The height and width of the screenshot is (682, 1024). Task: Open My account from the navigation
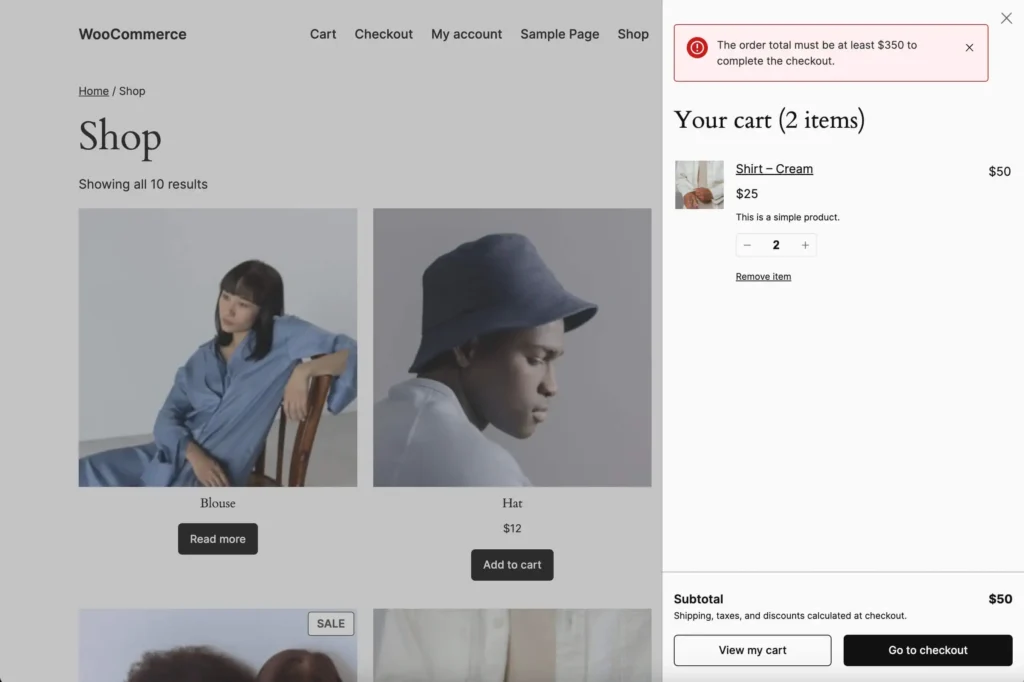pos(466,34)
